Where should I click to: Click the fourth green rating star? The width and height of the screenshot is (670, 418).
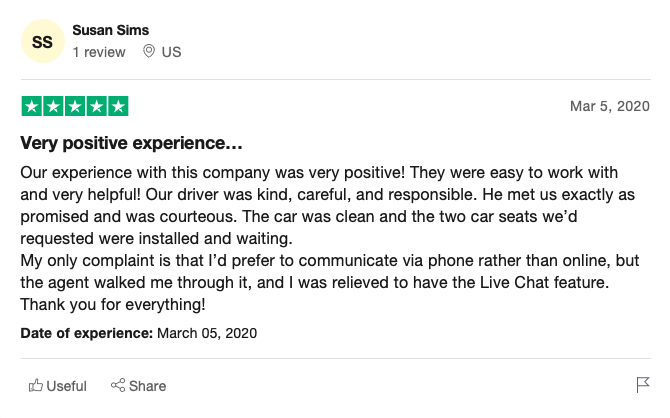pos(97,106)
